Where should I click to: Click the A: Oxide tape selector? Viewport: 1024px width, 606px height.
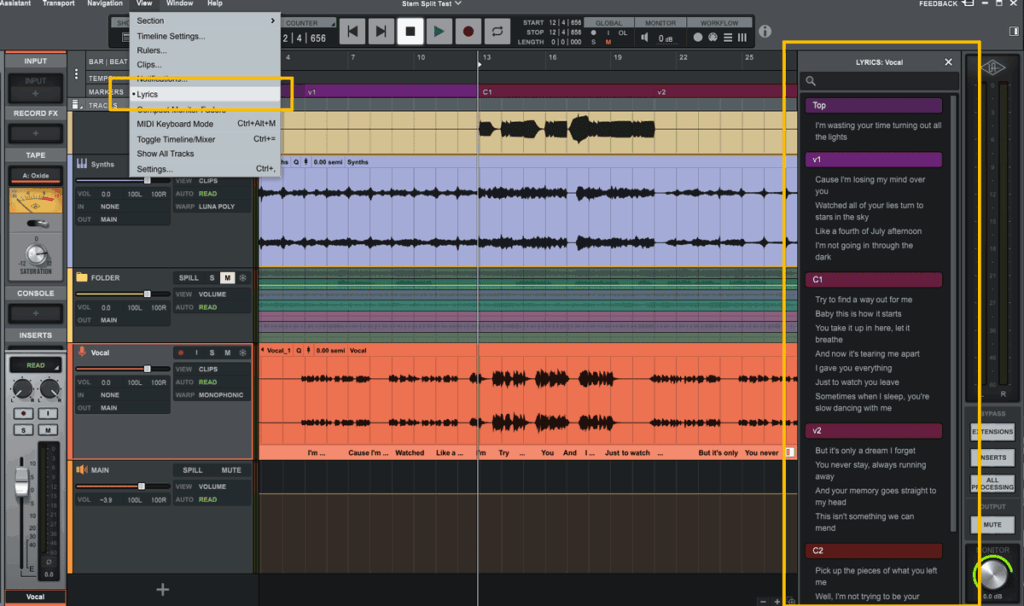(36, 175)
